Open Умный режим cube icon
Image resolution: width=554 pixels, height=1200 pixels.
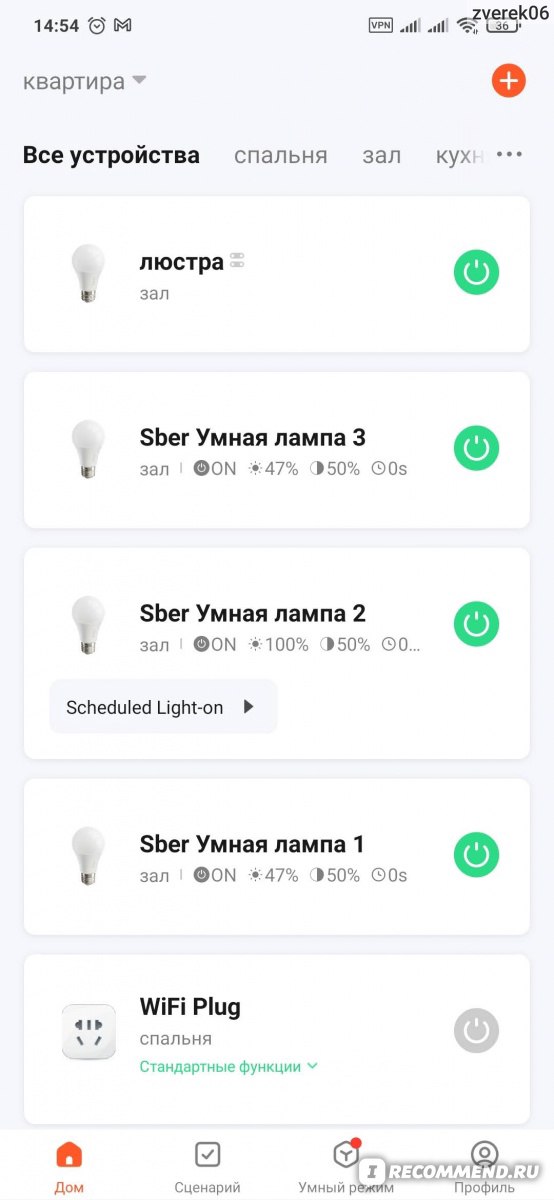coord(345,1155)
